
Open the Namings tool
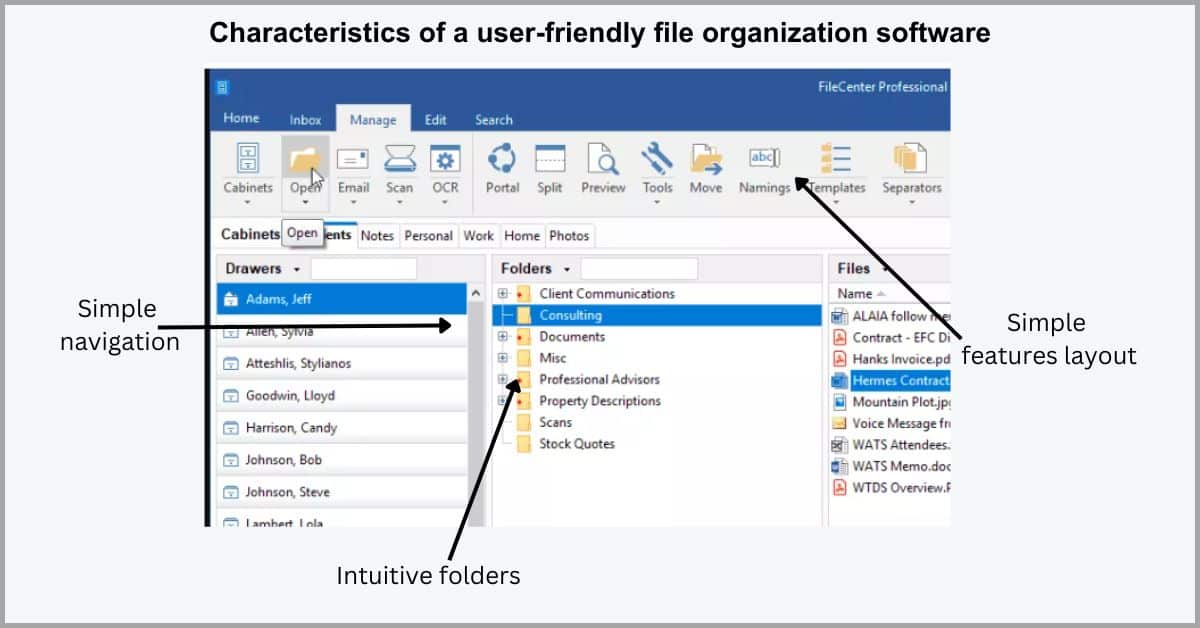(764, 158)
